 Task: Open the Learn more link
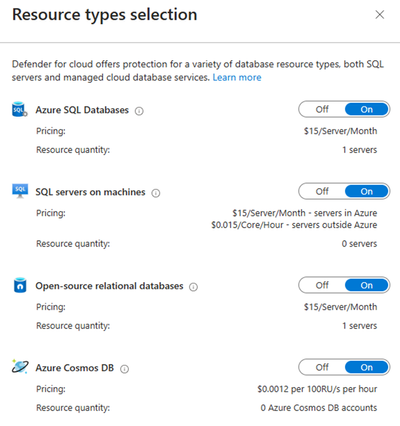click(237, 77)
